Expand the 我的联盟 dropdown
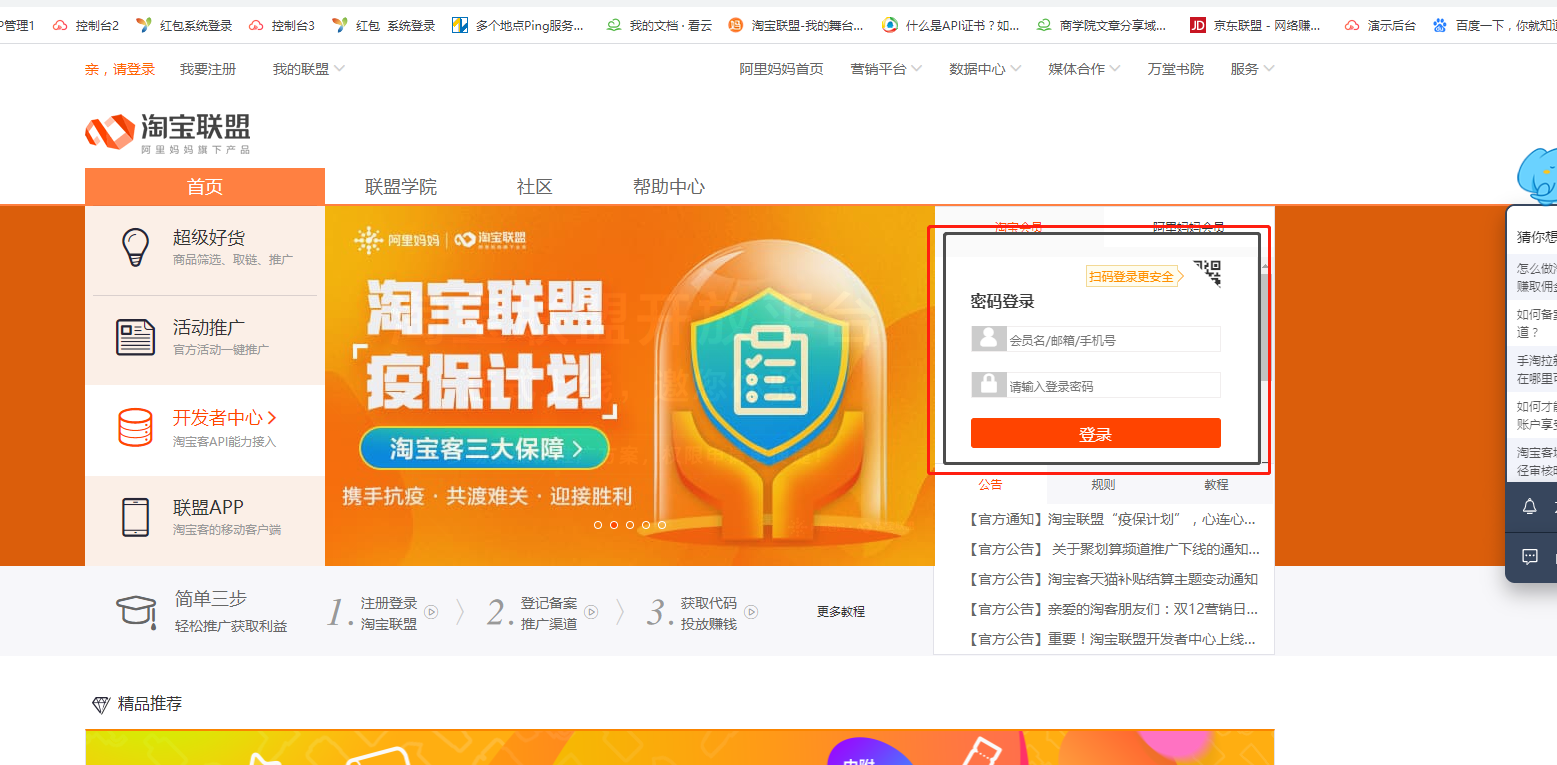 point(308,69)
